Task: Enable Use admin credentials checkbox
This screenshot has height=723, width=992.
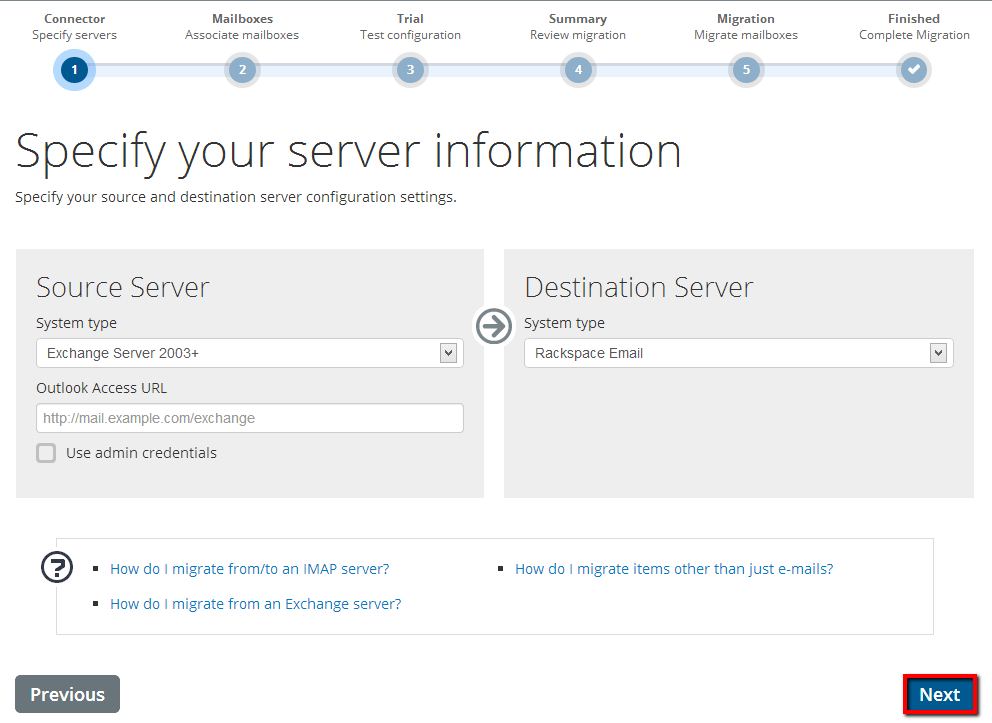Action: (46, 453)
